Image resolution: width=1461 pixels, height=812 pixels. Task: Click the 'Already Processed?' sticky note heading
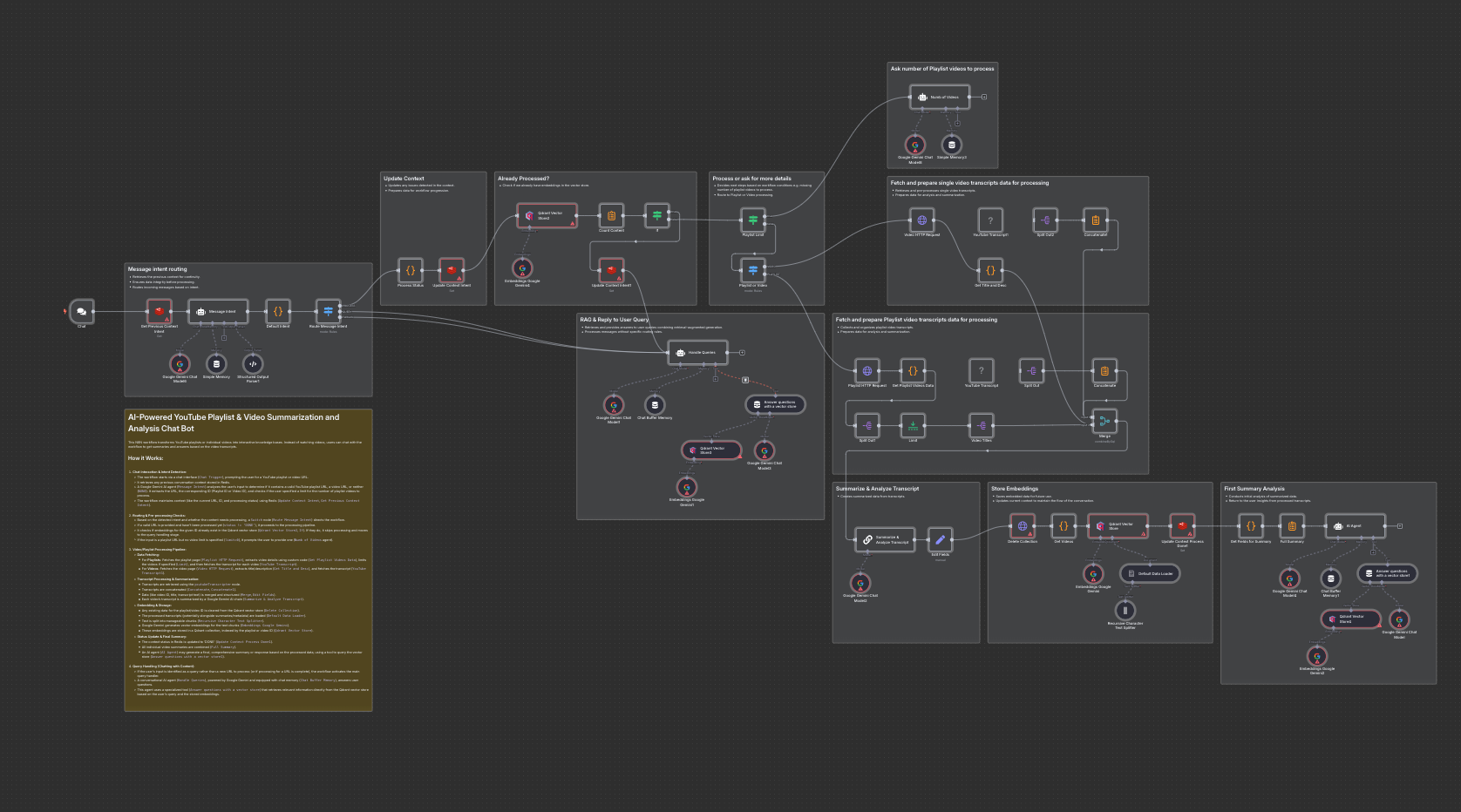[524, 179]
